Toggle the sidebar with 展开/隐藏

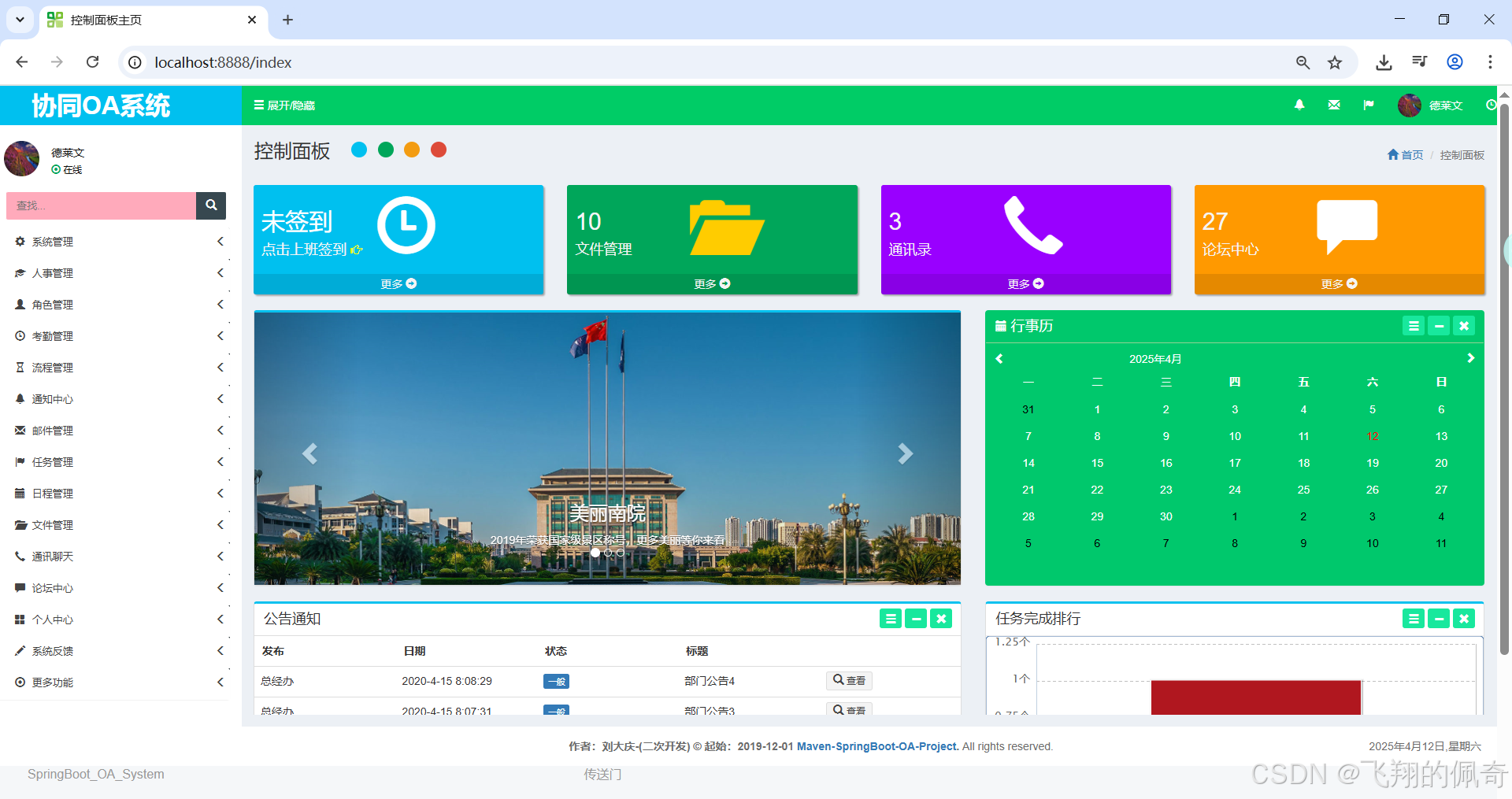click(x=284, y=105)
